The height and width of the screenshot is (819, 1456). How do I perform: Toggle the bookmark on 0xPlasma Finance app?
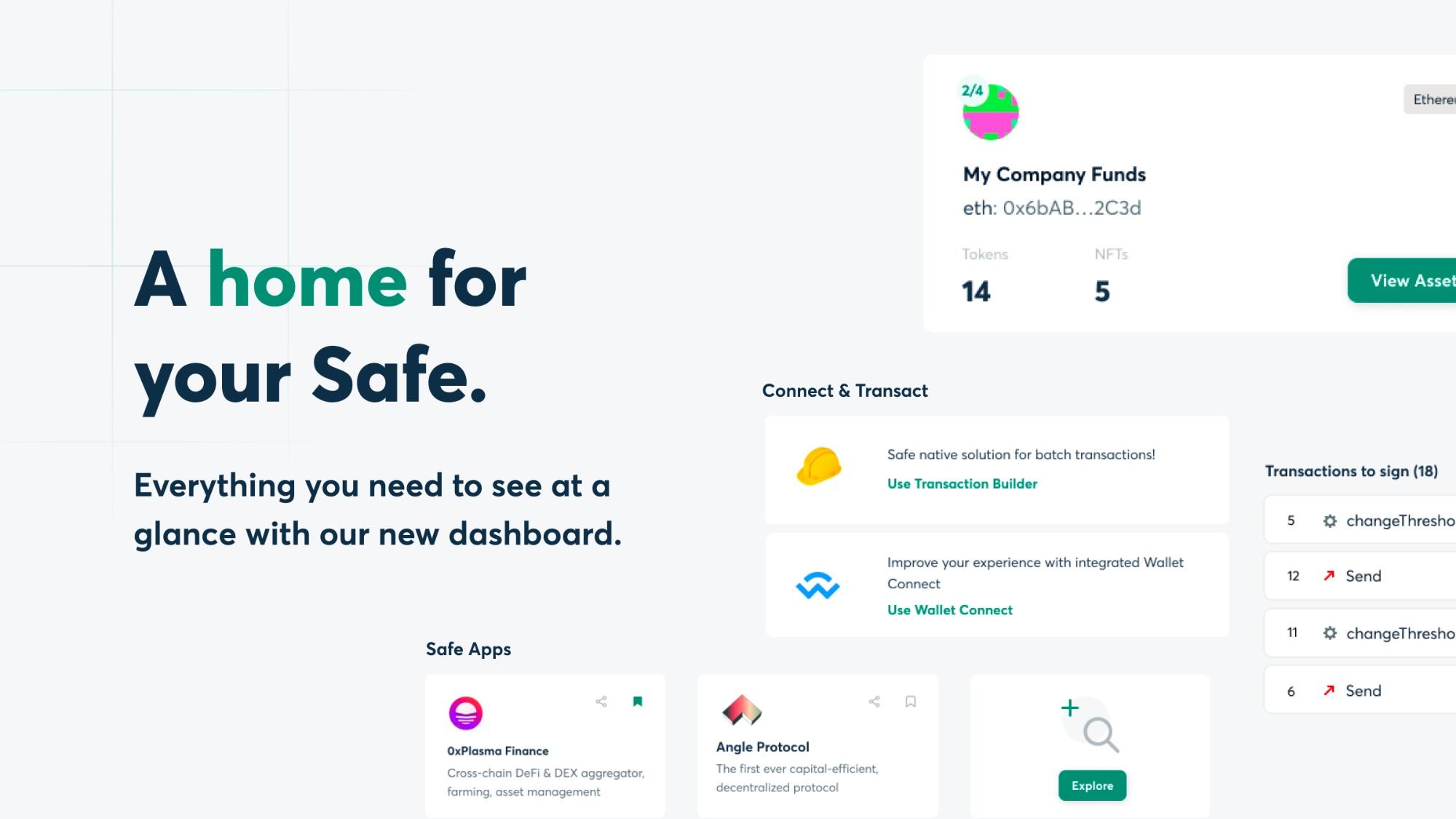tap(636, 701)
